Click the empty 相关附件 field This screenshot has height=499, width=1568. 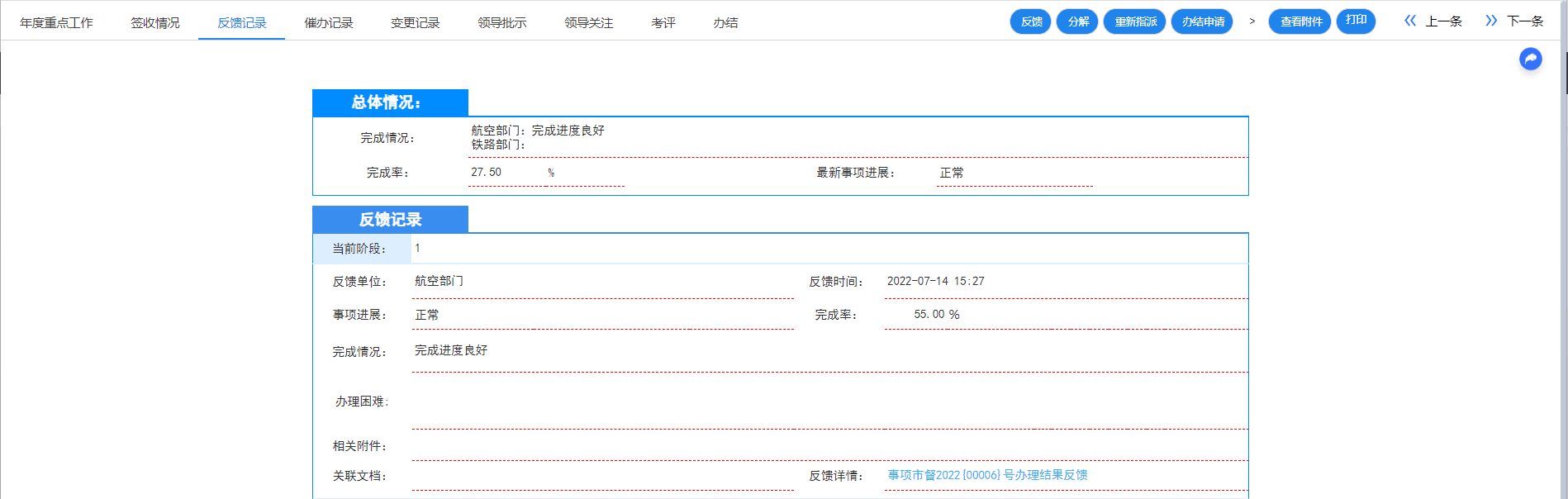click(829, 446)
